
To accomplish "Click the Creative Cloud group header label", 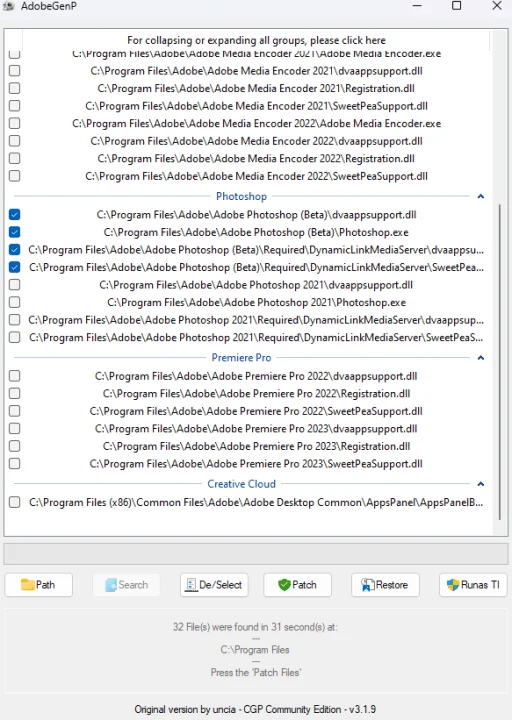I will 242,484.
